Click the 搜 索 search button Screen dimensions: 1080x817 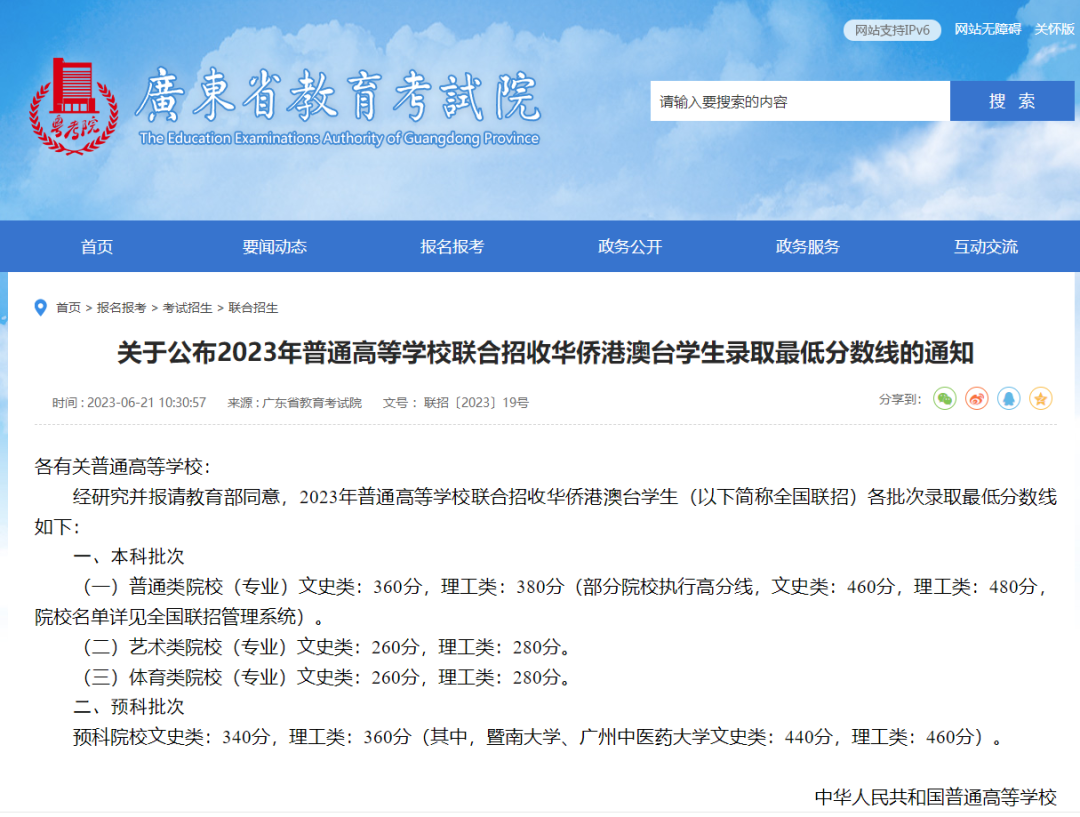(1012, 101)
